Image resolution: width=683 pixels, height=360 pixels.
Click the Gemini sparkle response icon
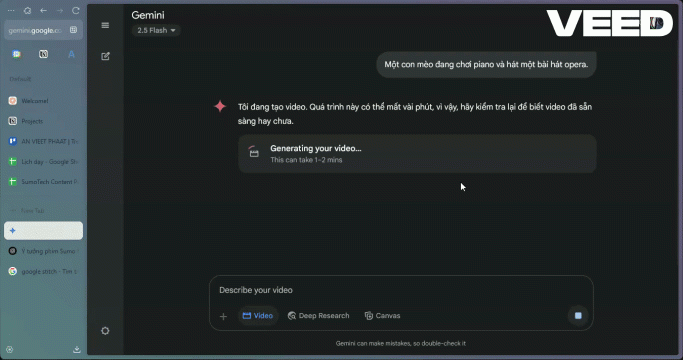click(x=220, y=106)
